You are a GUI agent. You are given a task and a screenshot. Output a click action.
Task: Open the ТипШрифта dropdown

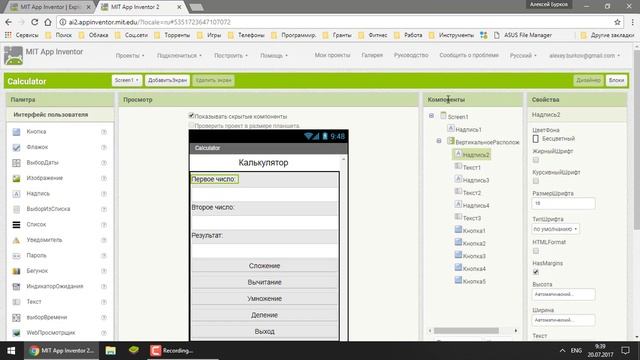[556, 229]
